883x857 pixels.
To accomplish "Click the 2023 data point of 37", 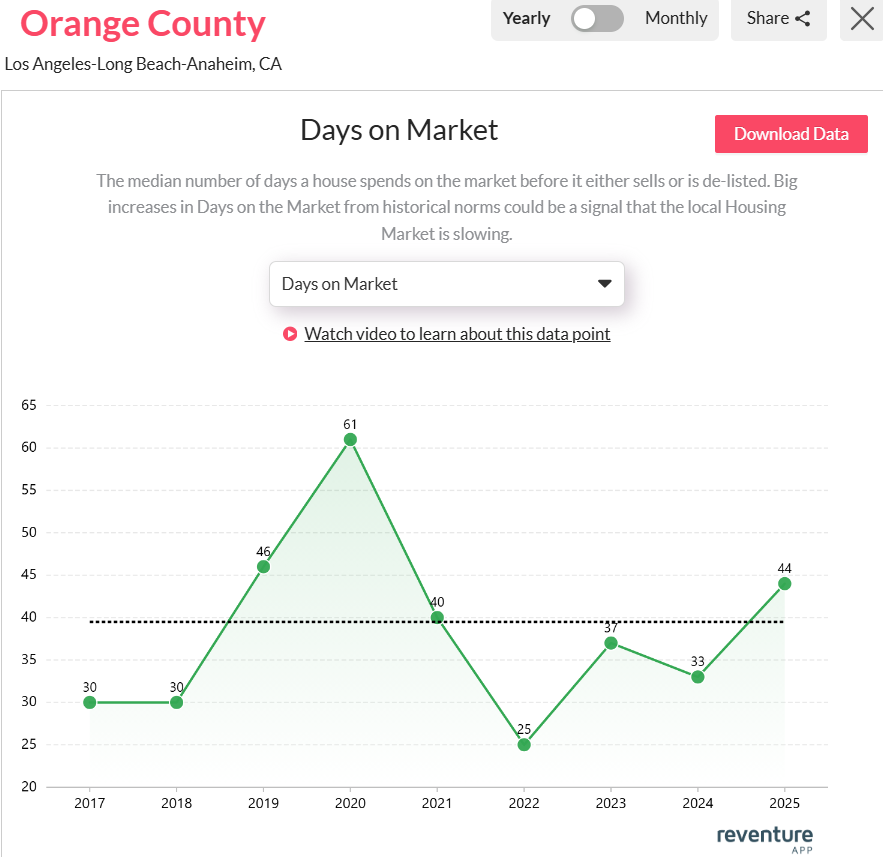I will coord(611,643).
